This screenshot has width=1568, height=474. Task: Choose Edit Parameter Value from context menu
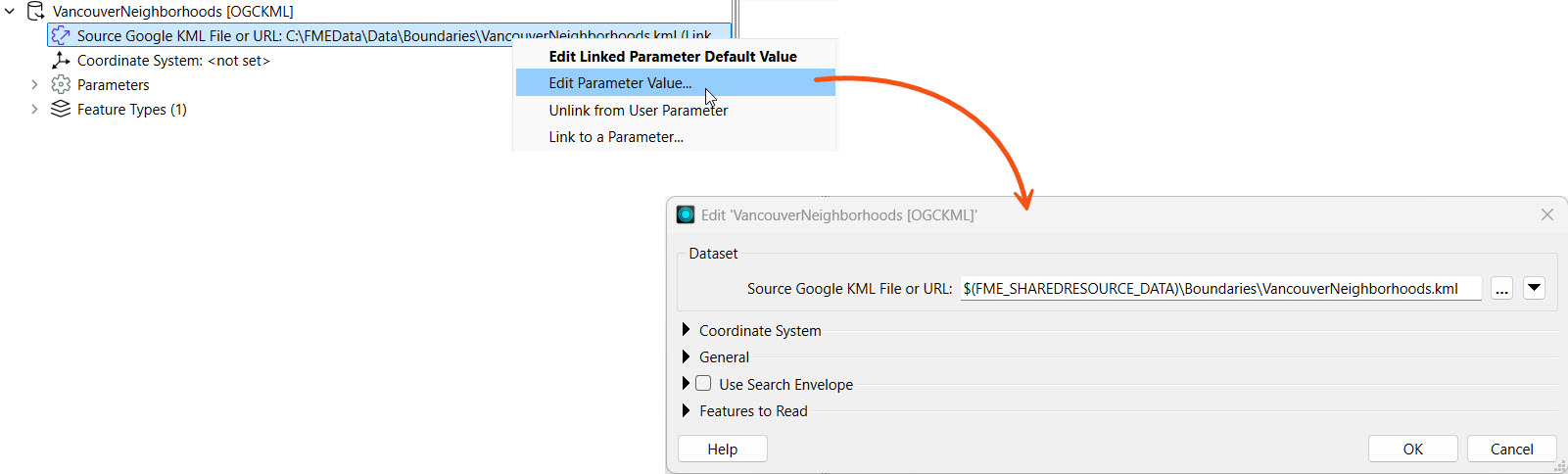tap(620, 83)
